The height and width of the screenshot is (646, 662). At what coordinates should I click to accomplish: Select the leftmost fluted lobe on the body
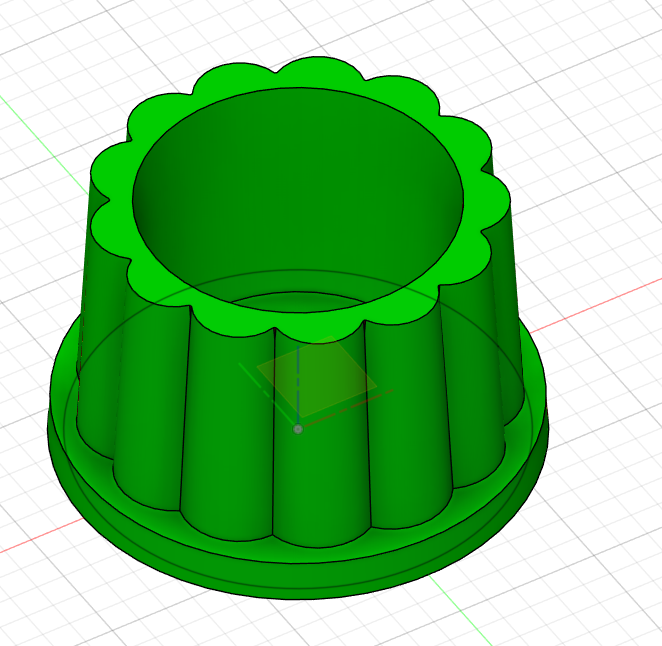[98, 330]
